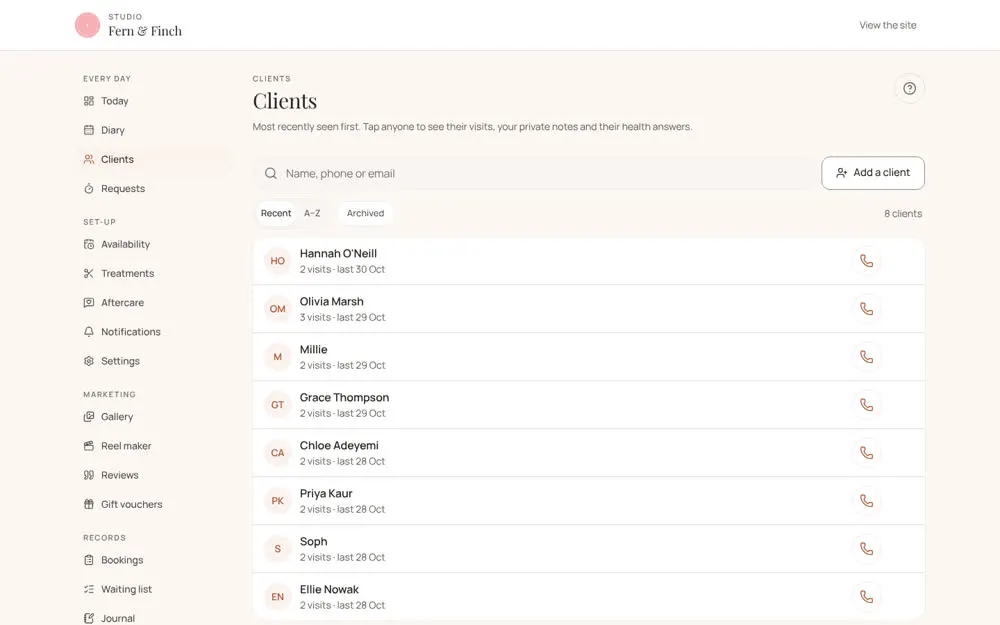1000x625 pixels.
Task: Click the Settings gear icon
Action: point(89,361)
